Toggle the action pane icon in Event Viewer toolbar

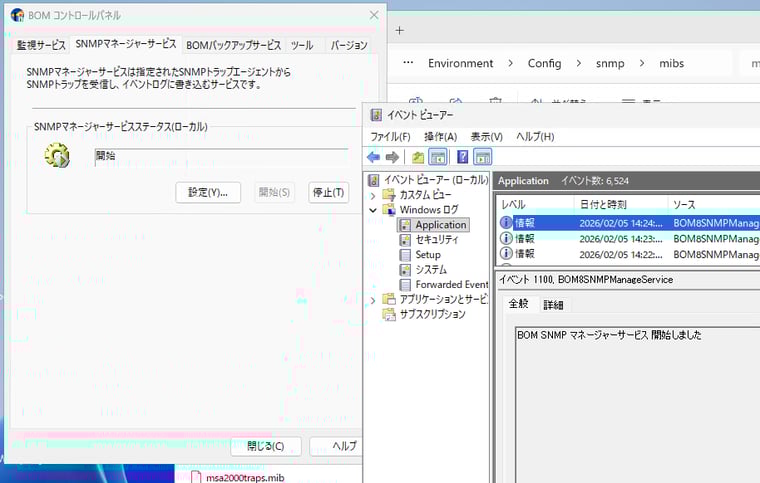tap(483, 157)
